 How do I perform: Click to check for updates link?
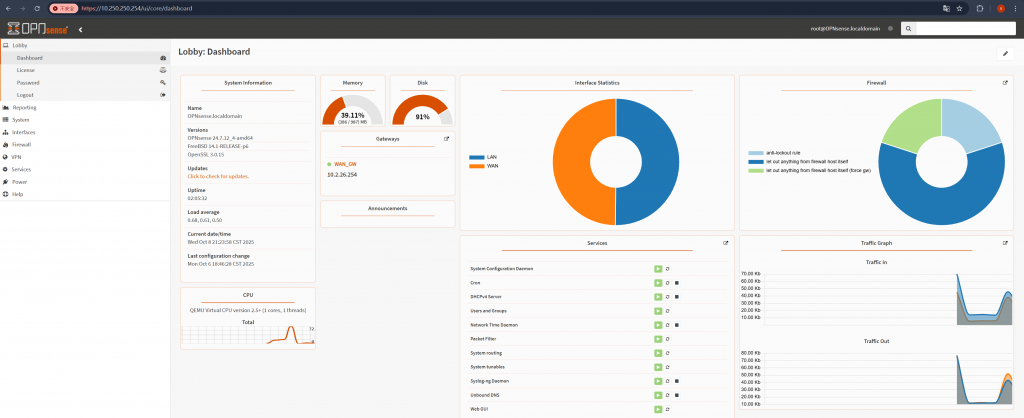coord(218,176)
